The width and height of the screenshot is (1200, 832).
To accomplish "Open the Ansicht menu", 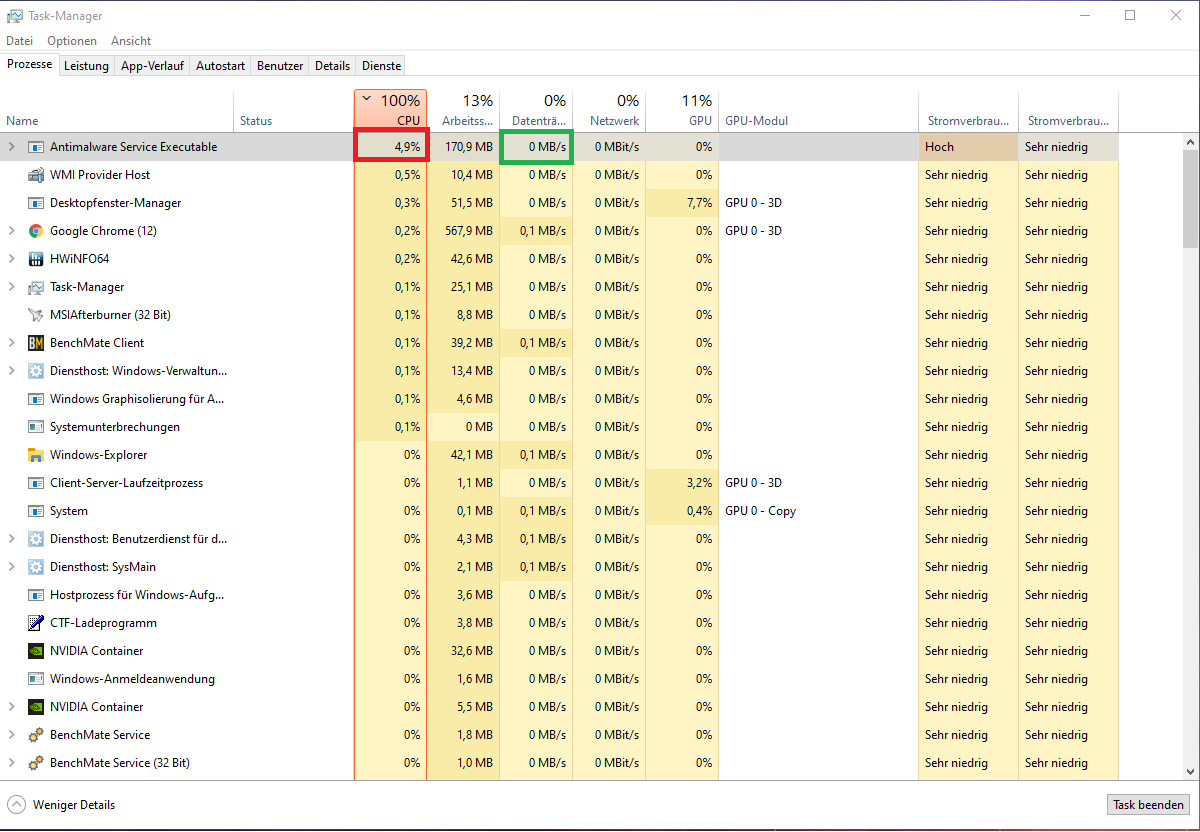I will (x=131, y=41).
